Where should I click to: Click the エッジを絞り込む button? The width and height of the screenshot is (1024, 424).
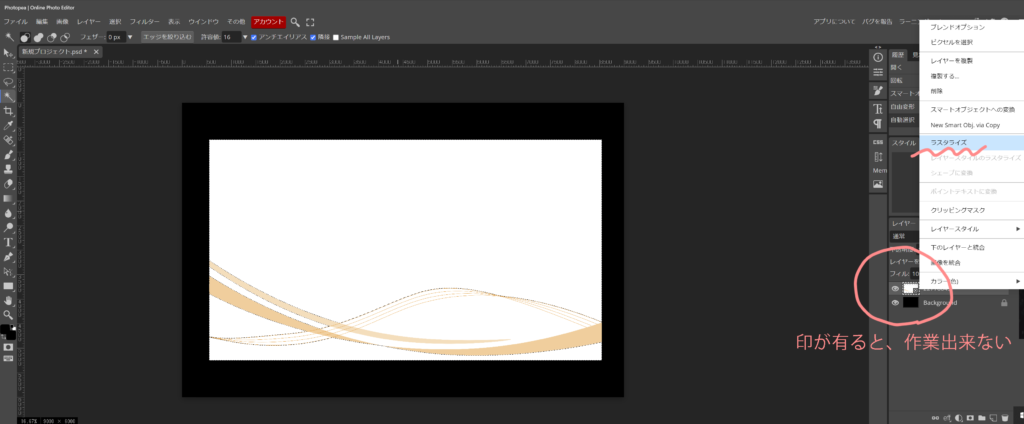click(167, 37)
